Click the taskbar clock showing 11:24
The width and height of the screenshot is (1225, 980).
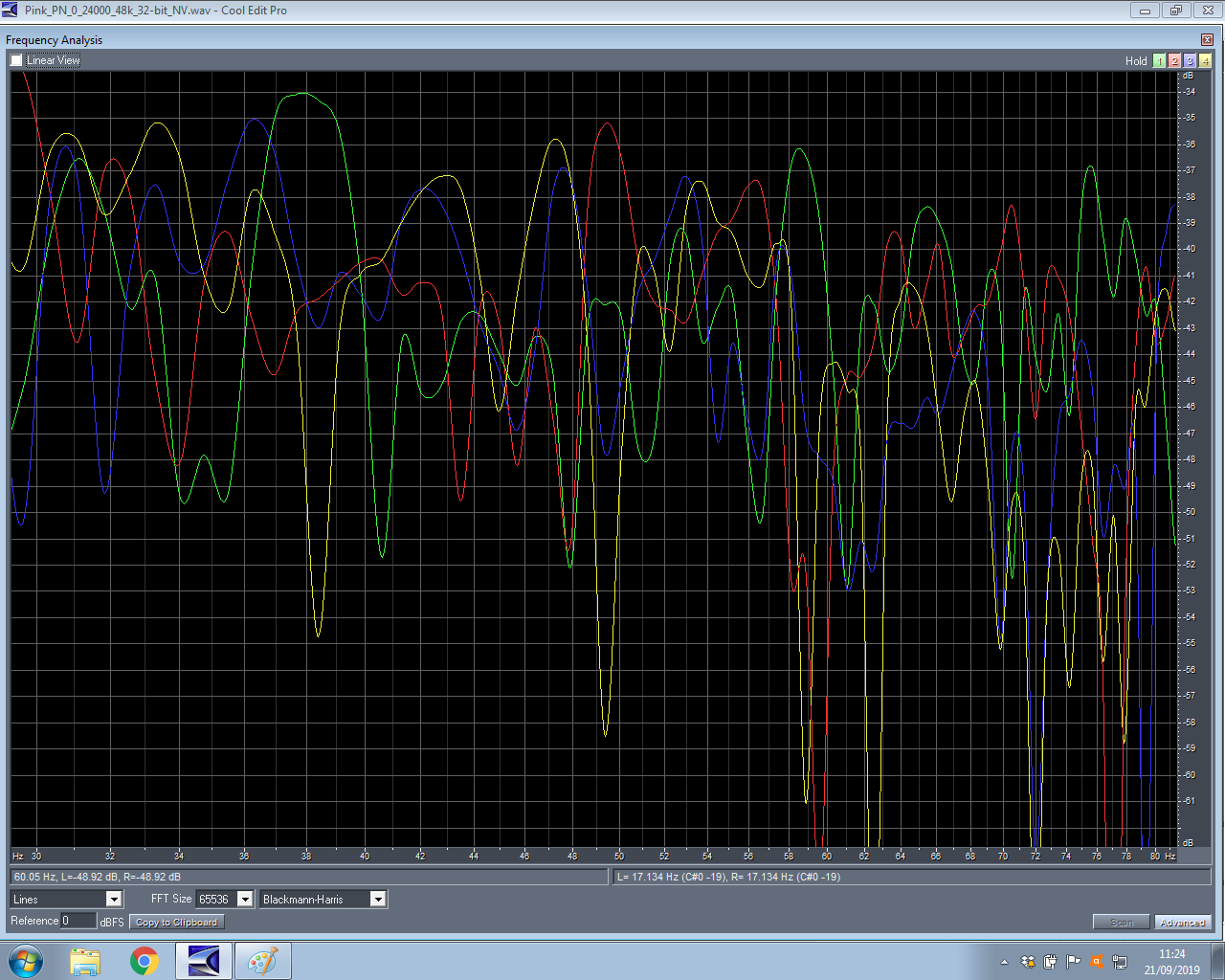[x=1171, y=962]
